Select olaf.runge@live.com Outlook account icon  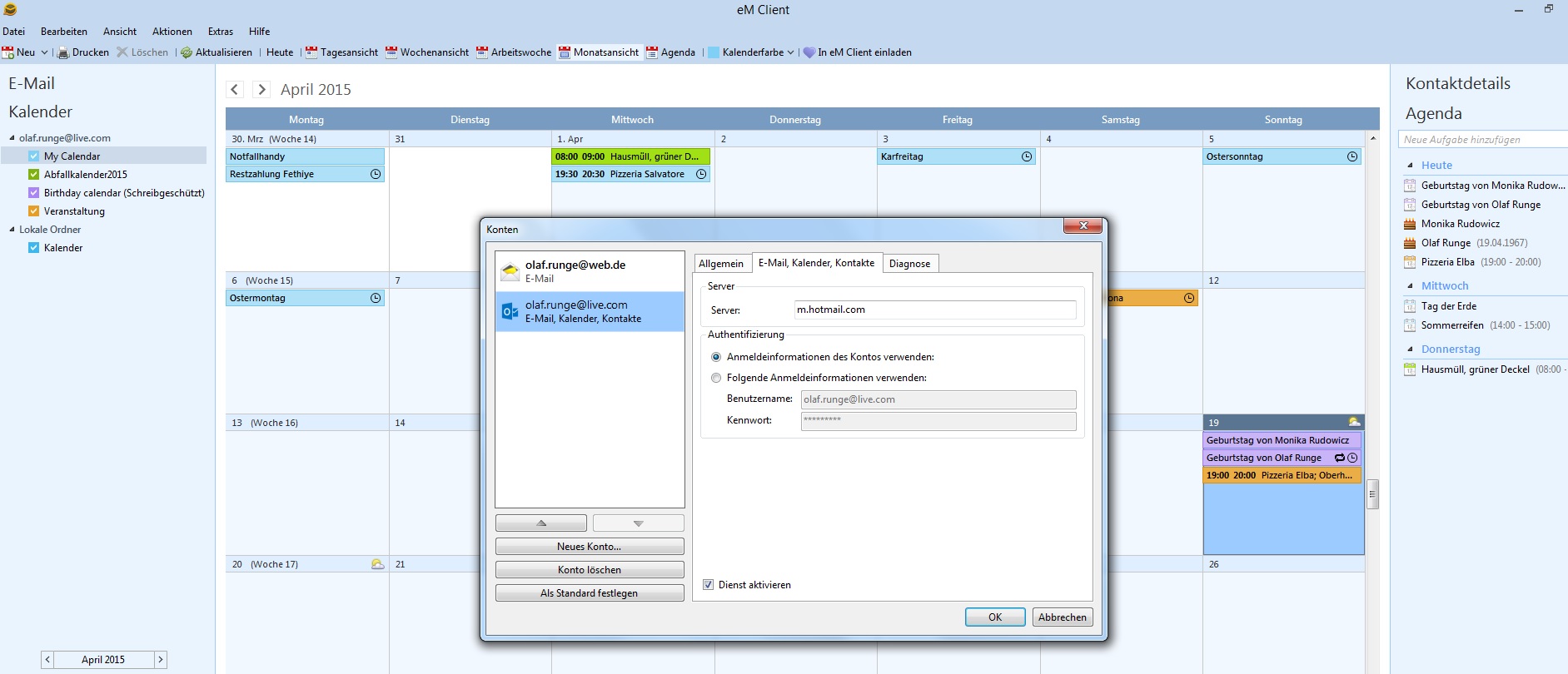point(510,312)
